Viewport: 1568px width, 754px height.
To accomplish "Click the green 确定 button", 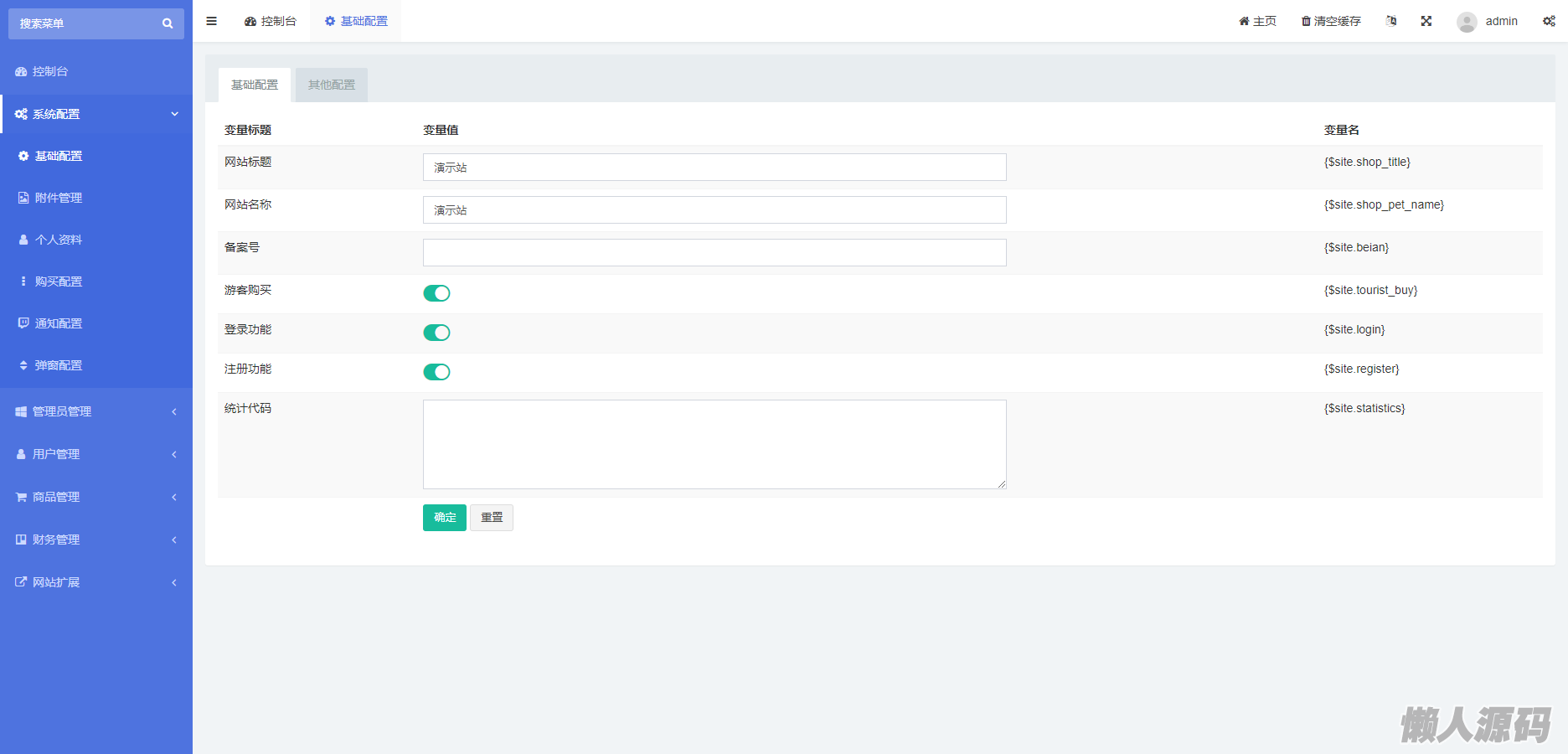I will 445,518.
